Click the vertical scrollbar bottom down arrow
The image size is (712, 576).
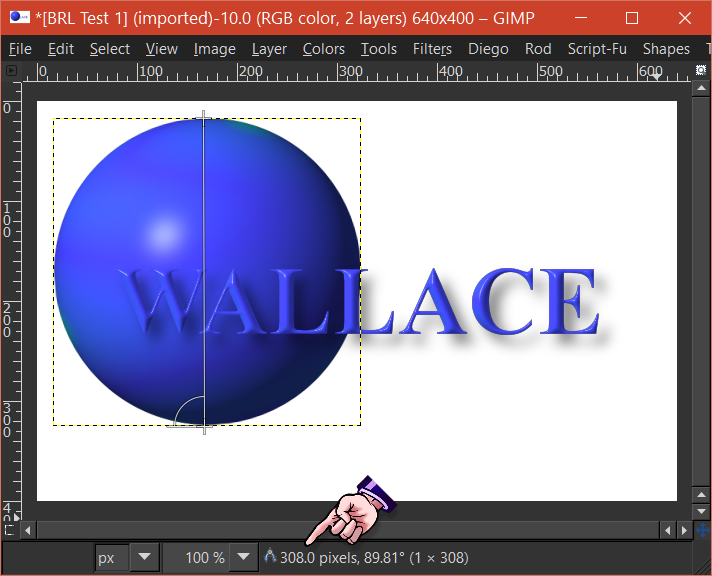701,511
